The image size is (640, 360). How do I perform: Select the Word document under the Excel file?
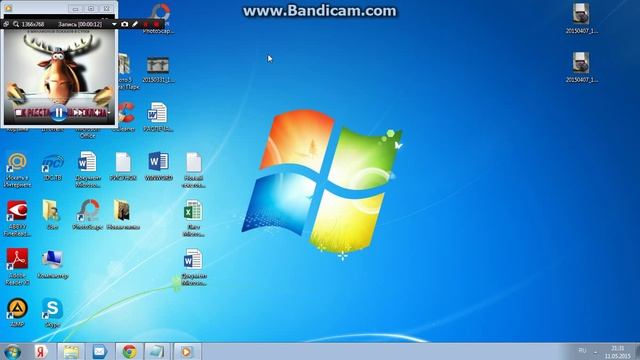193,267
